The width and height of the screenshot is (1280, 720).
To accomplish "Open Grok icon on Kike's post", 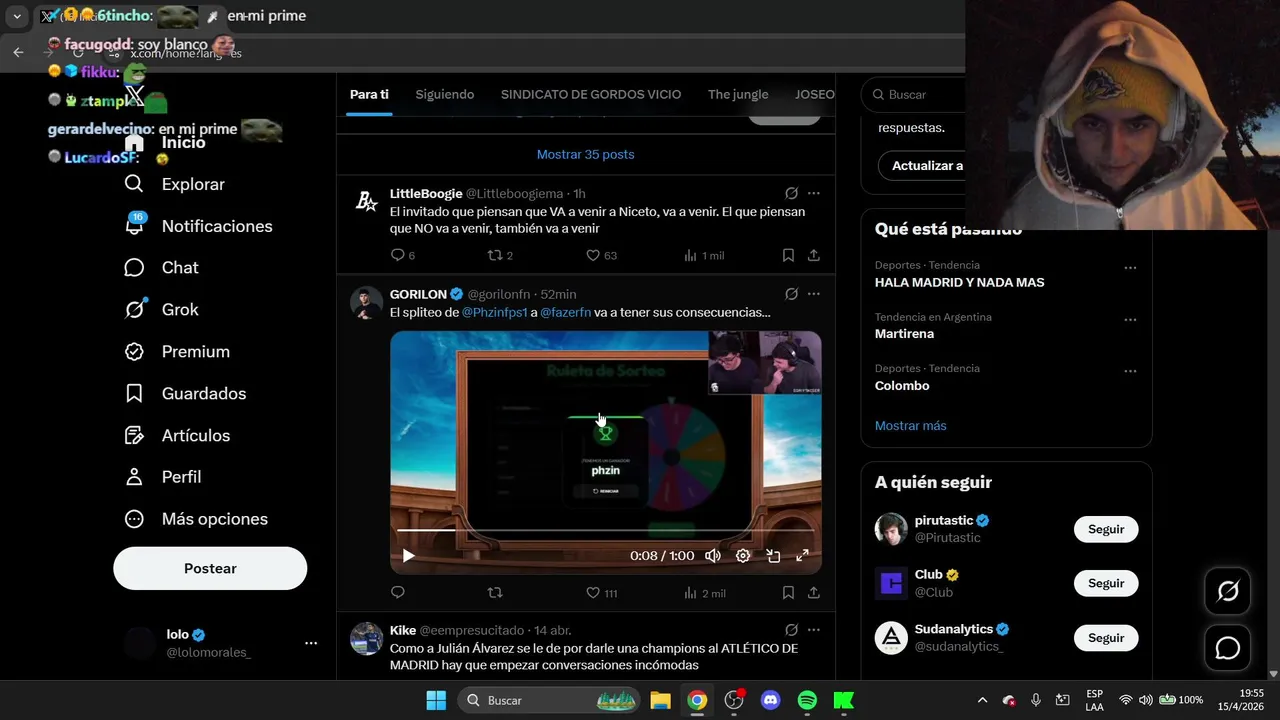I will click(x=791, y=630).
